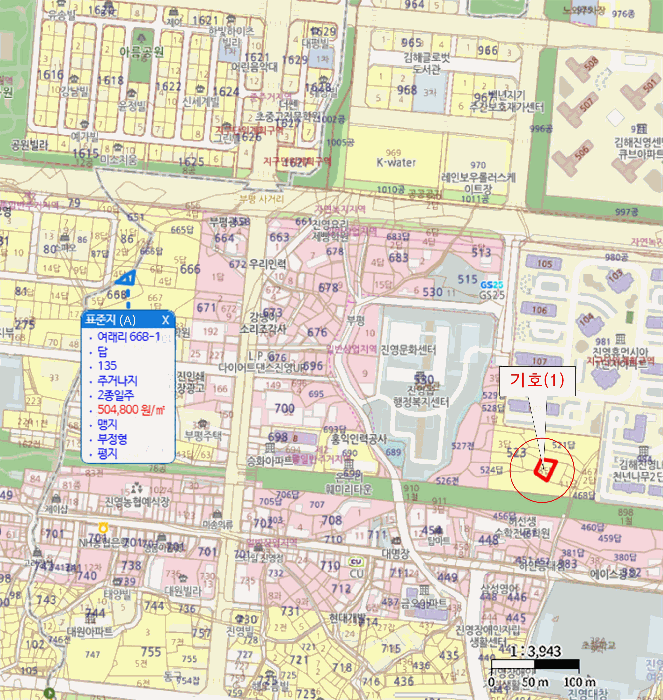Select the 표준지 (A) popup title
Viewport: 663px width, 700px height.
pos(110,320)
